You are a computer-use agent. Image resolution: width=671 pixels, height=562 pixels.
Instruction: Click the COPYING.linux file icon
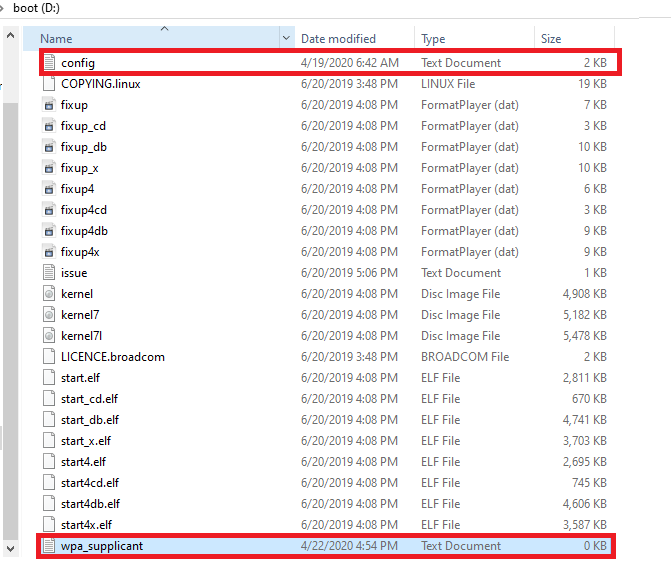coord(49,83)
